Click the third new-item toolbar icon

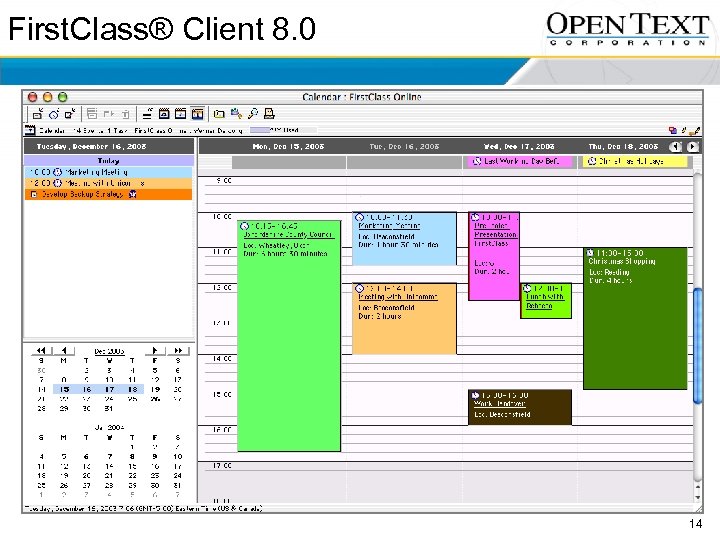click(70, 113)
